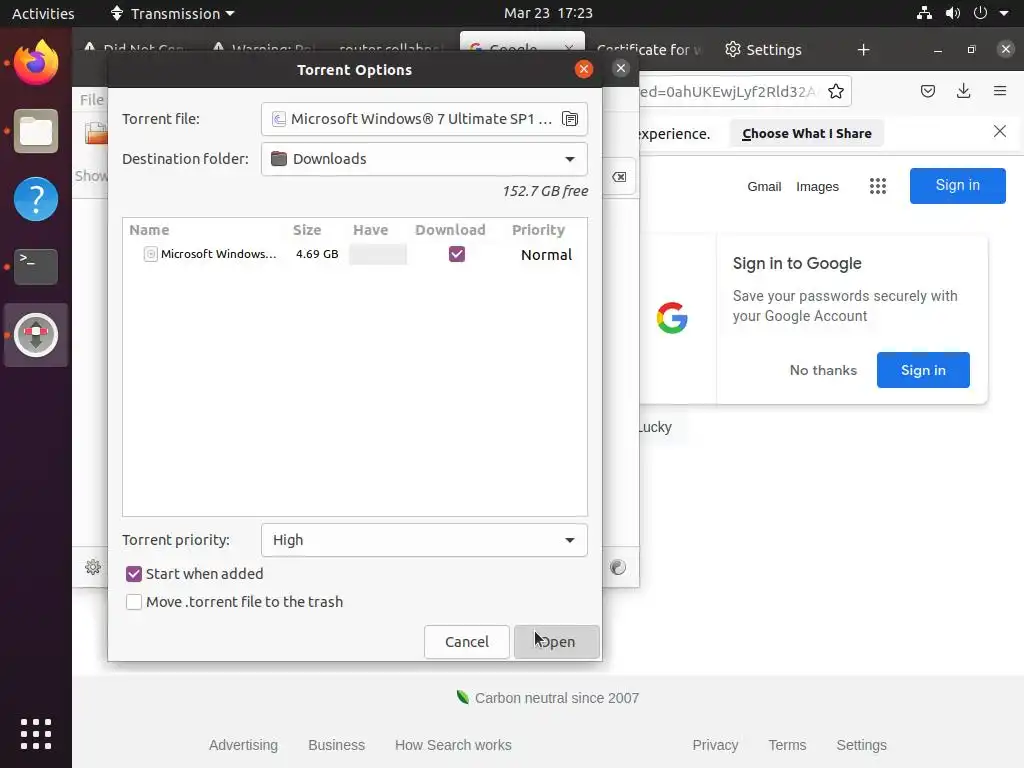Open the File menu in Transmission
Viewport: 1024px width, 768px height.
(91, 100)
